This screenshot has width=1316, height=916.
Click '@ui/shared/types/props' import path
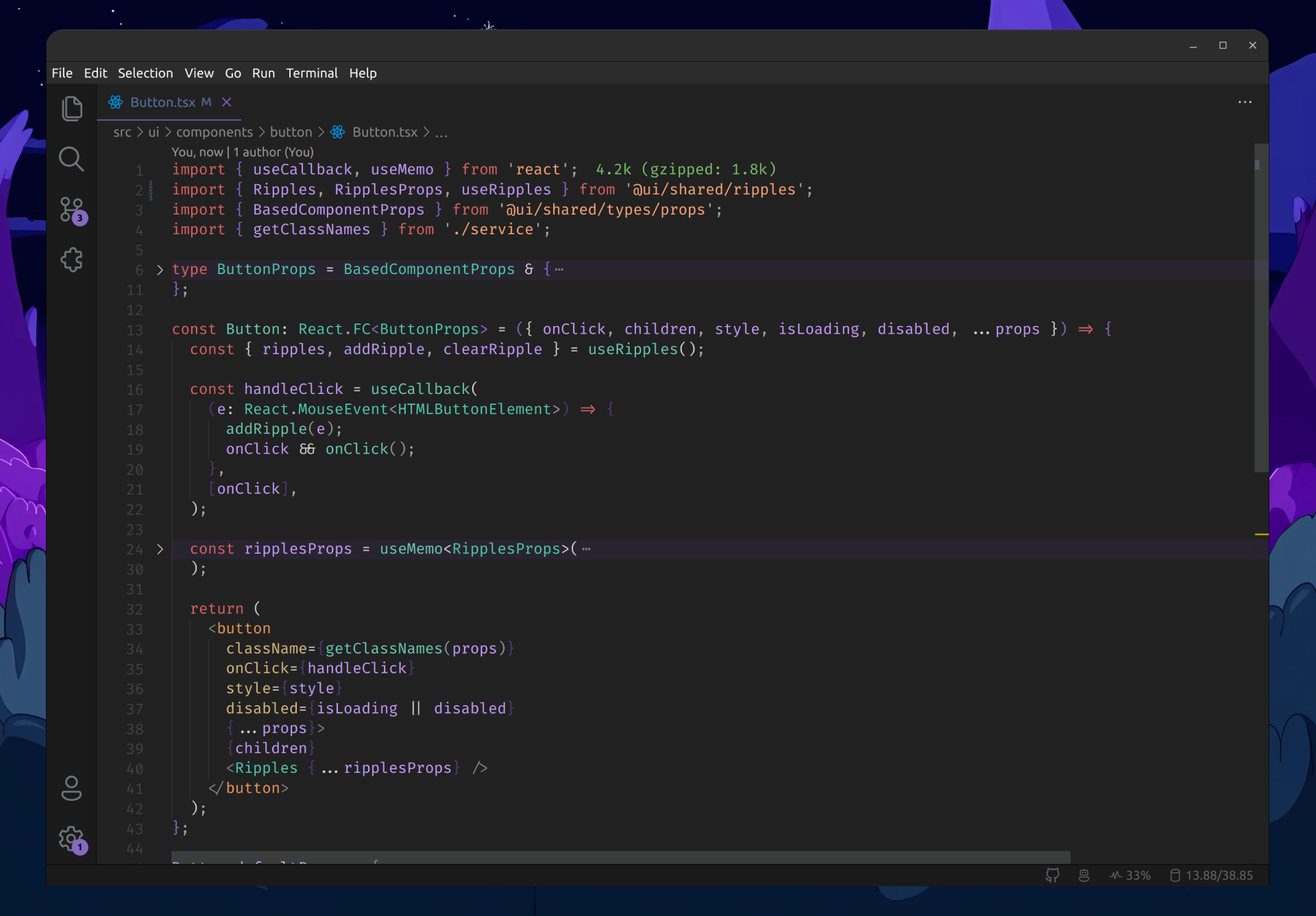coord(606,210)
